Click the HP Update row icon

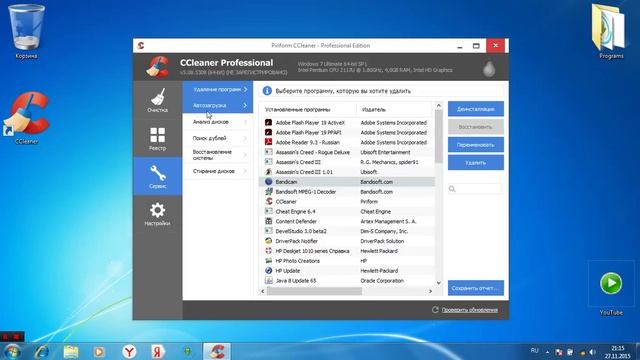[x=268, y=270]
